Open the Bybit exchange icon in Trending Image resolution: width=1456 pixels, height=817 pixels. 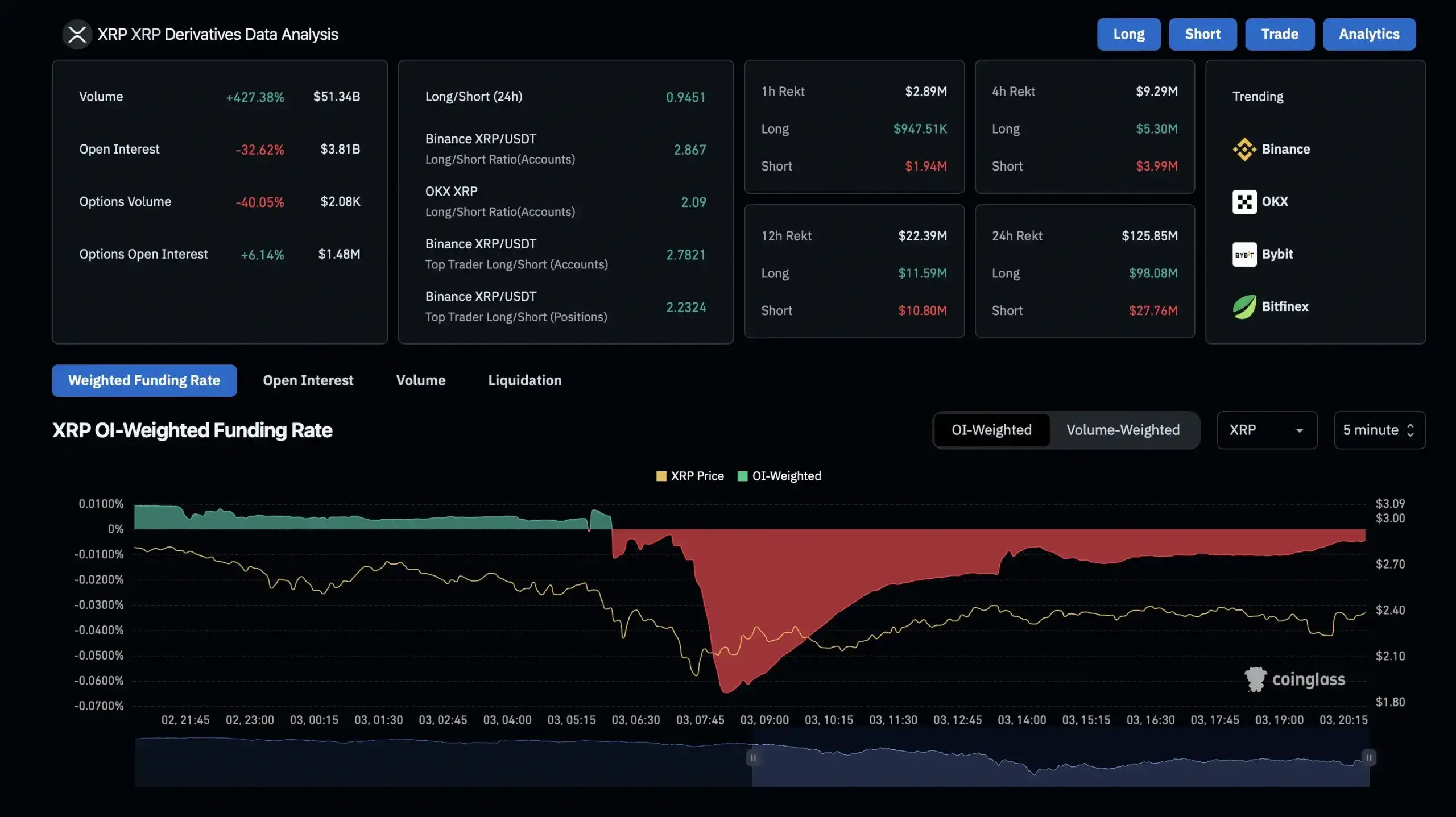1244,254
